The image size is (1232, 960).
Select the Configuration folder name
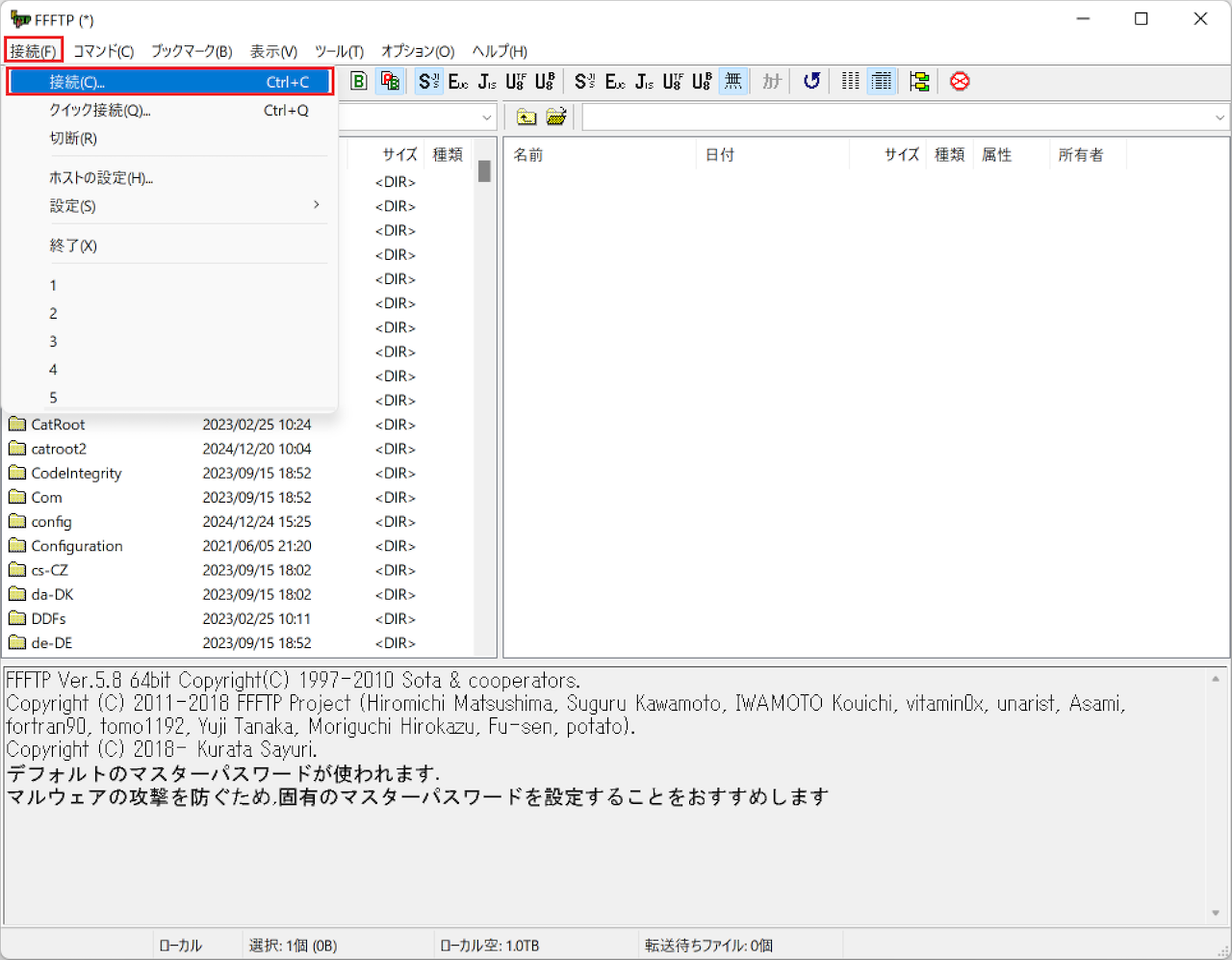pos(77,546)
